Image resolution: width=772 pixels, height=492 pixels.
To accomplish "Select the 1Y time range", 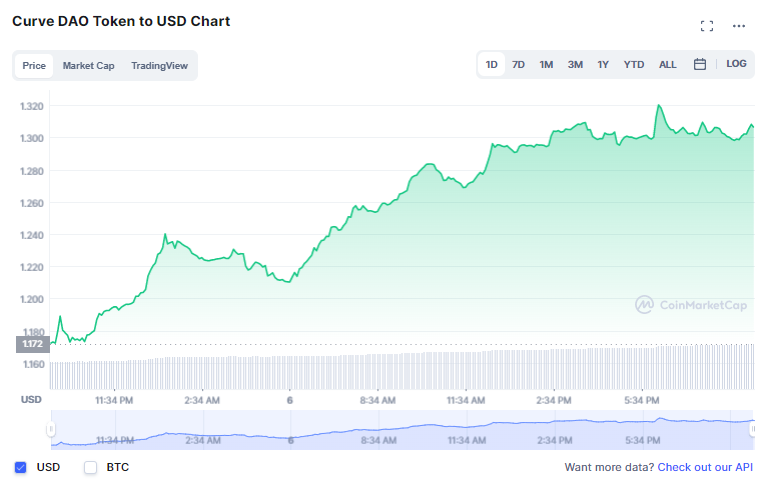I will point(603,65).
